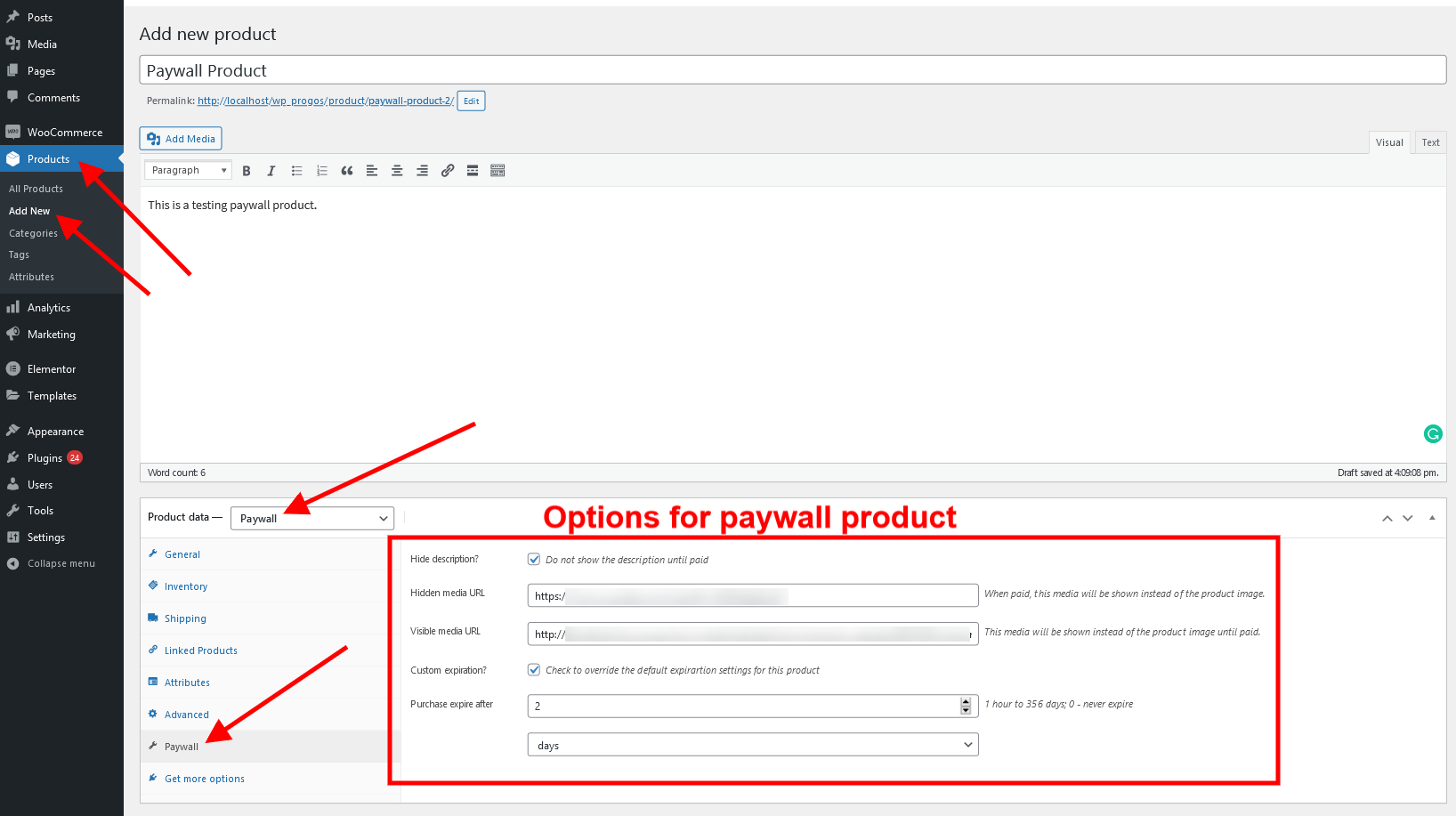Click the Add Media button
The image size is (1456, 816).
181,139
